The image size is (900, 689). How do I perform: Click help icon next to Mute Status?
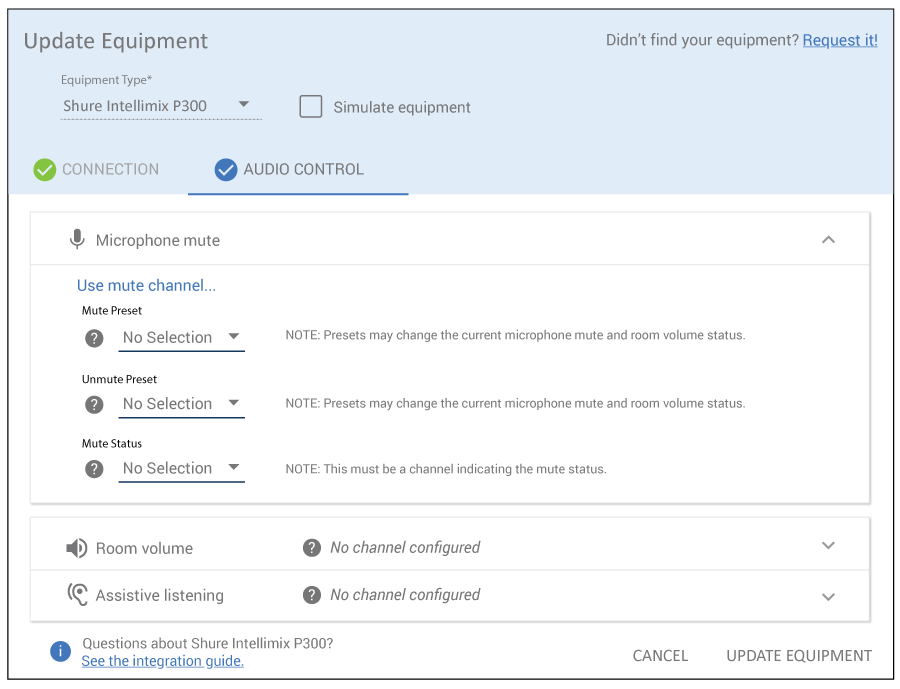94,468
